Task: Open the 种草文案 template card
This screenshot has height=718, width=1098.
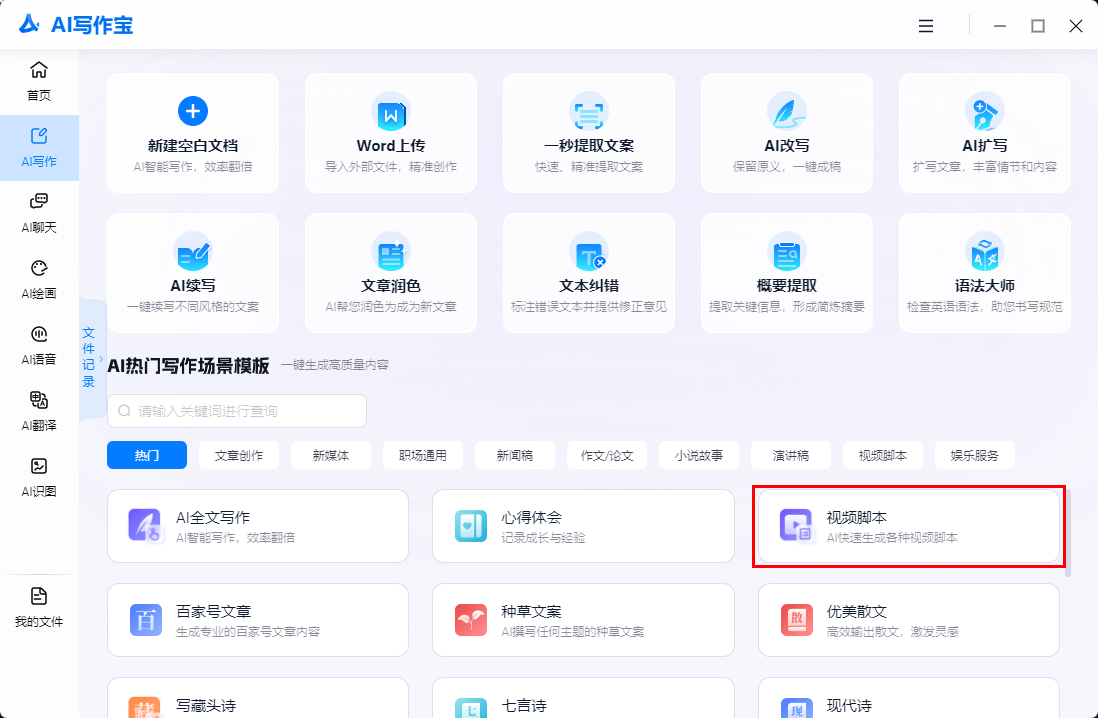Action: pyautogui.click(x=583, y=620)
